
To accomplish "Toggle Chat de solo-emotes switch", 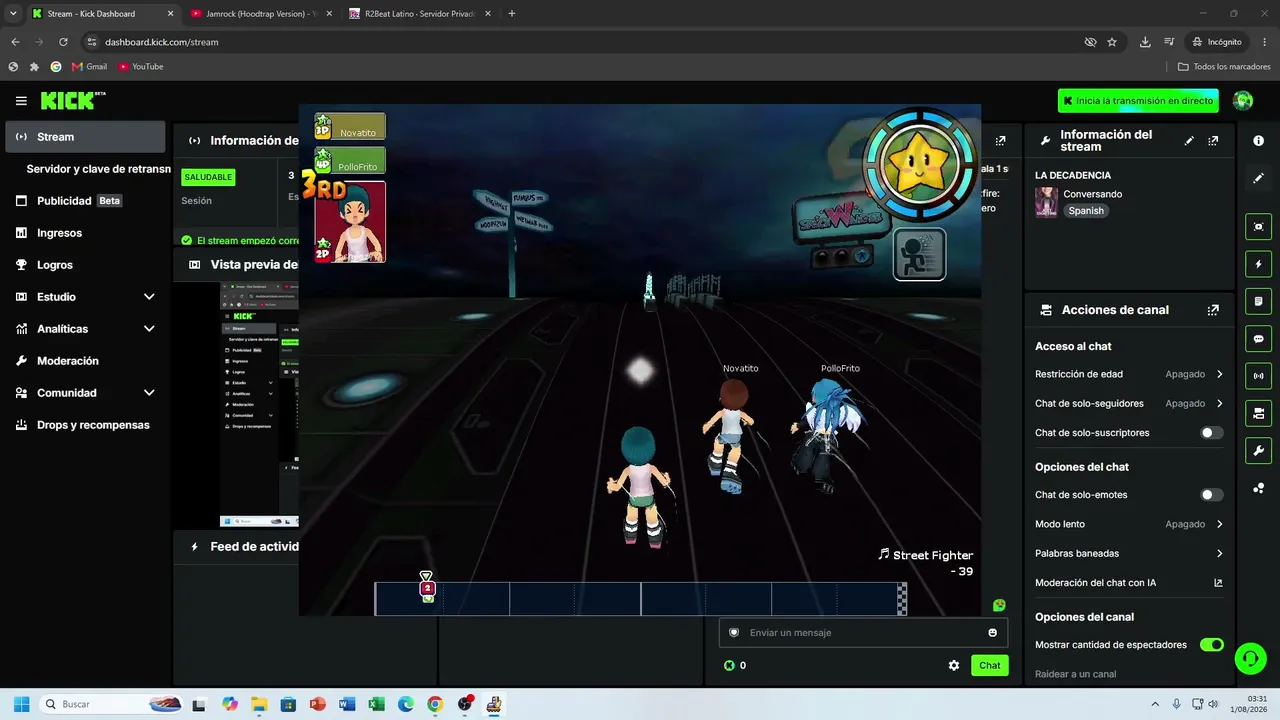I will click(1211, 495).
